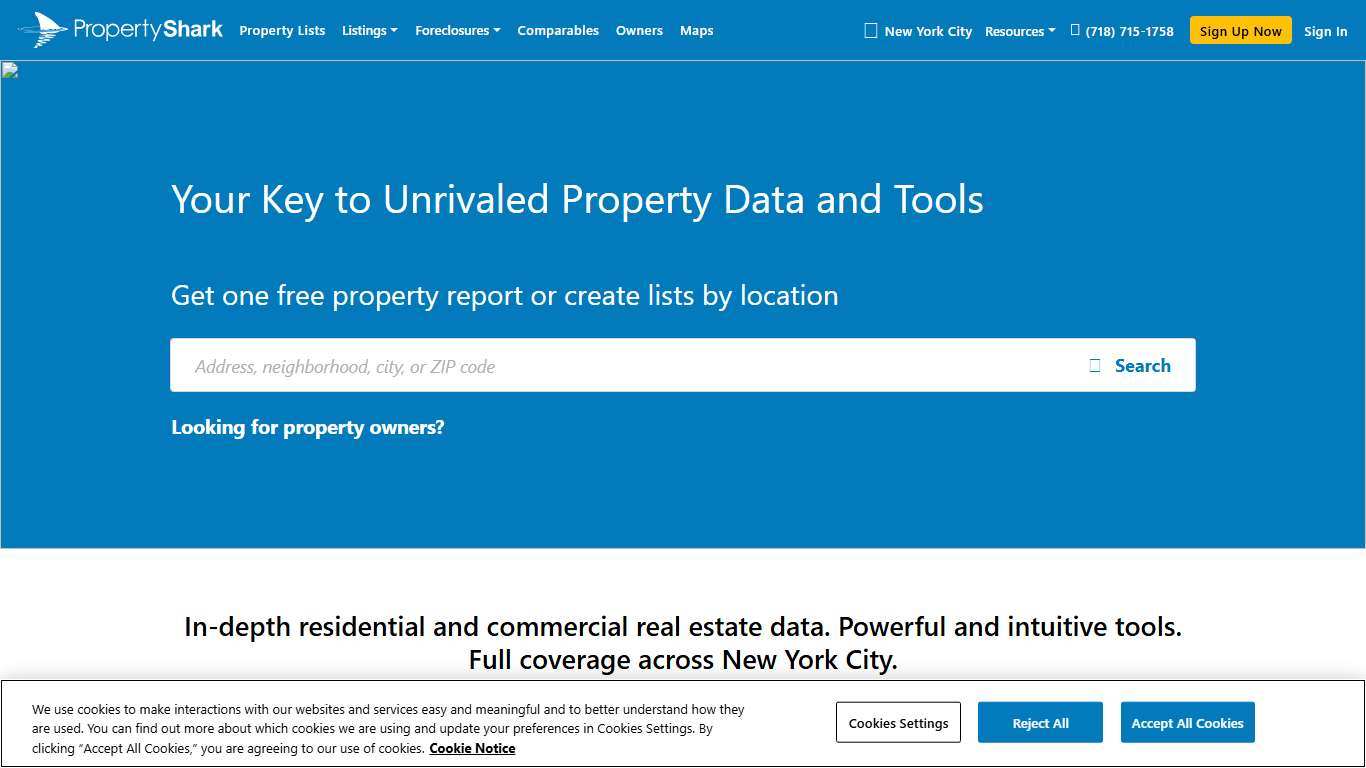Open the Listings dropdown

(369, 30)
